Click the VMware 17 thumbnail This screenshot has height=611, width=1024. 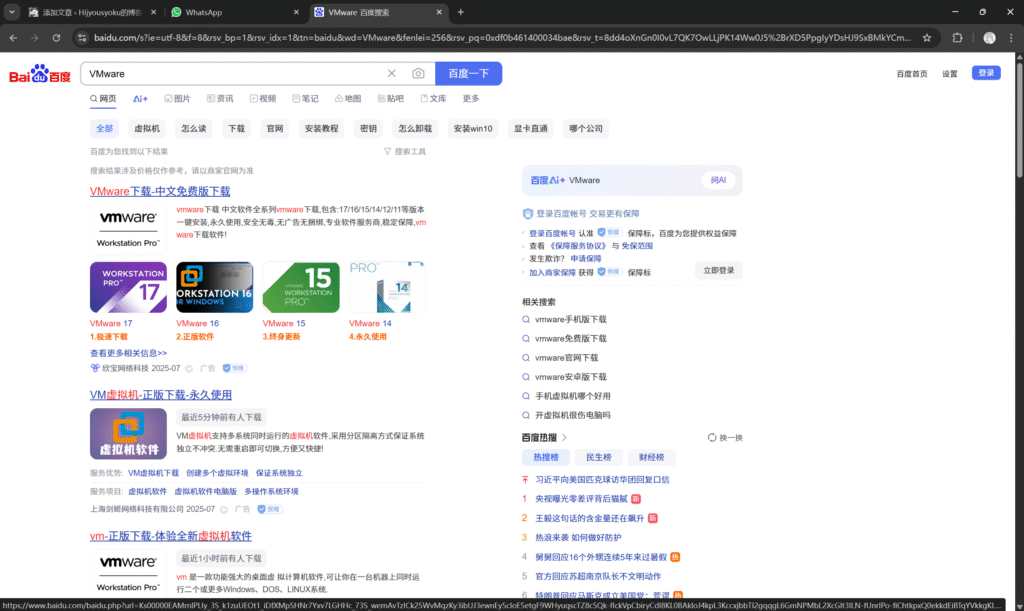pos(128,287)
